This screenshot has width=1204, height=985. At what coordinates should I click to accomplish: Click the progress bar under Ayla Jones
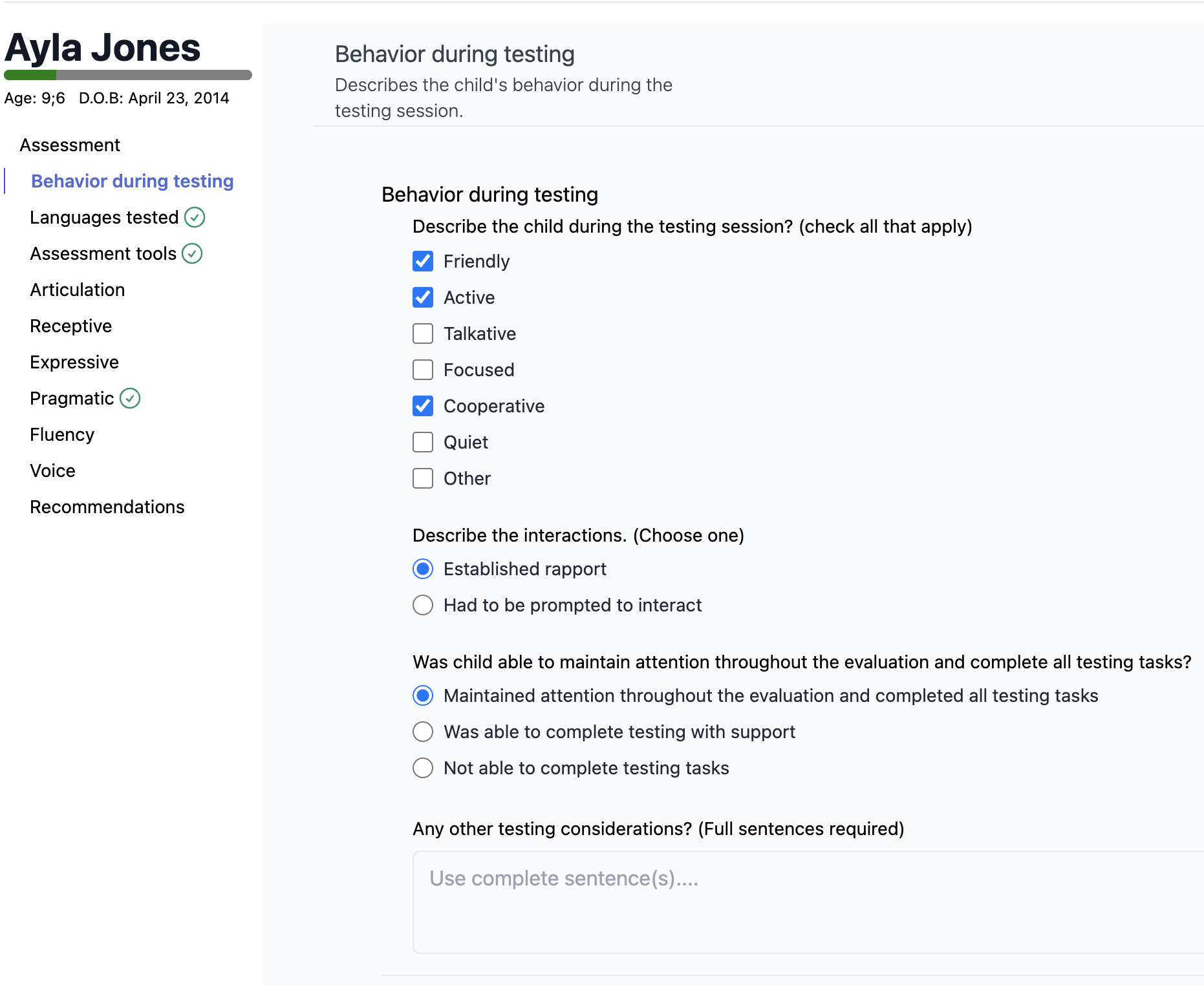click(x=128, y=76)
